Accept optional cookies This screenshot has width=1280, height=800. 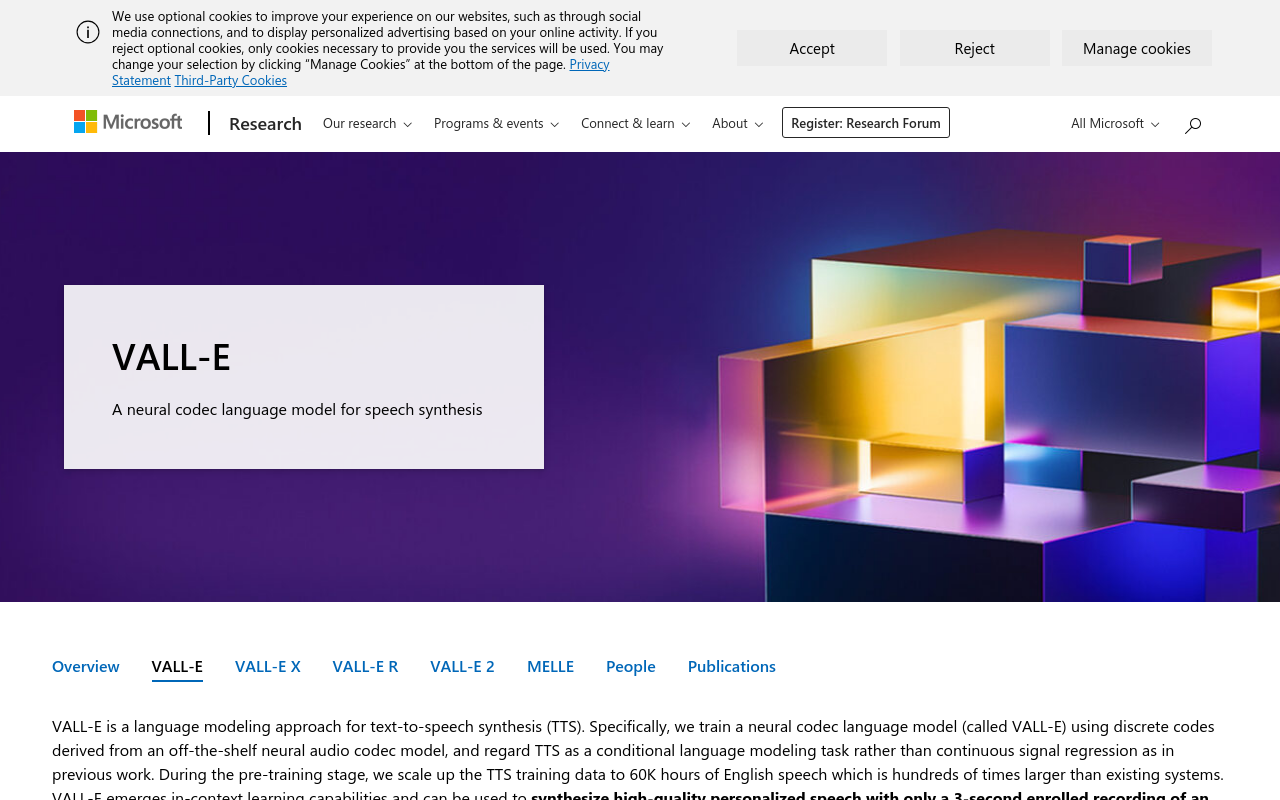[812, 48]
